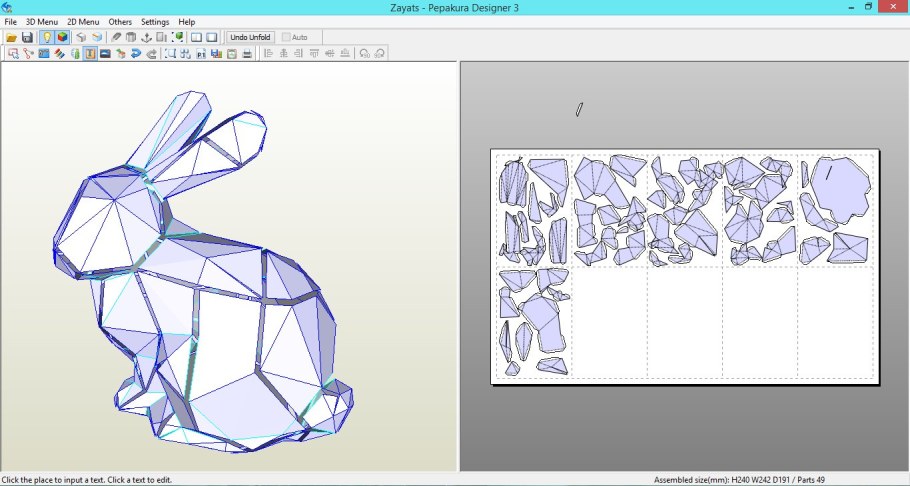Click the select and move parts icon

click(12, 53)
